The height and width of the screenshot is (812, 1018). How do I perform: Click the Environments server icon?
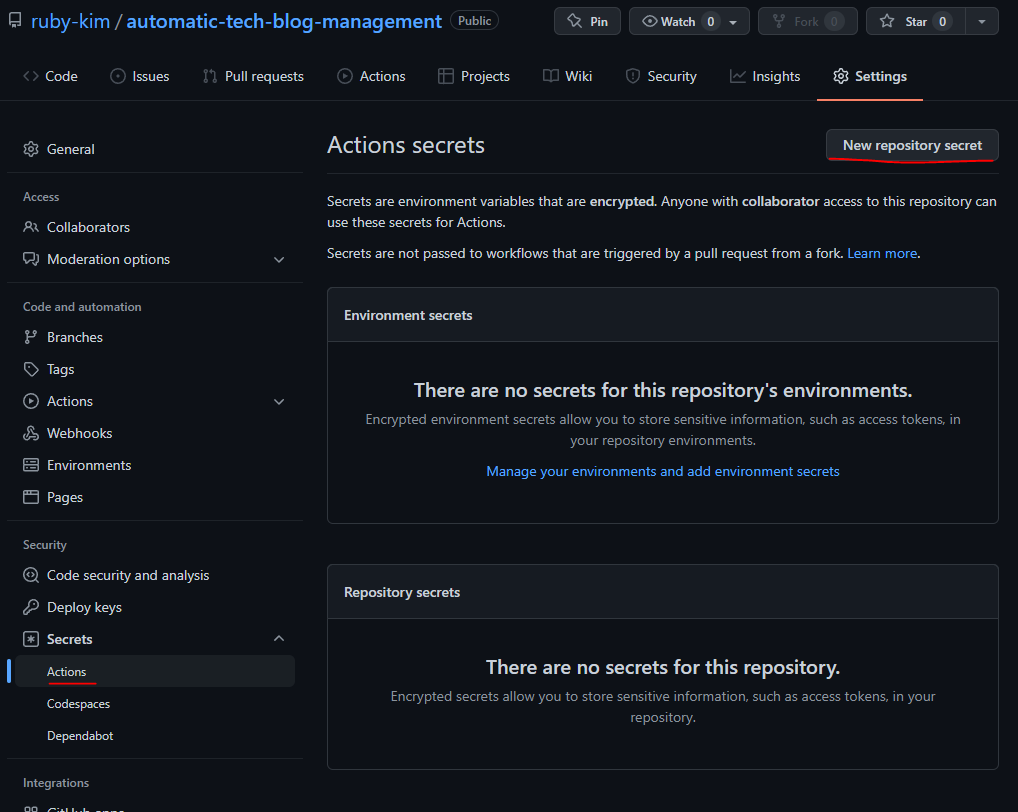[31, 465]
